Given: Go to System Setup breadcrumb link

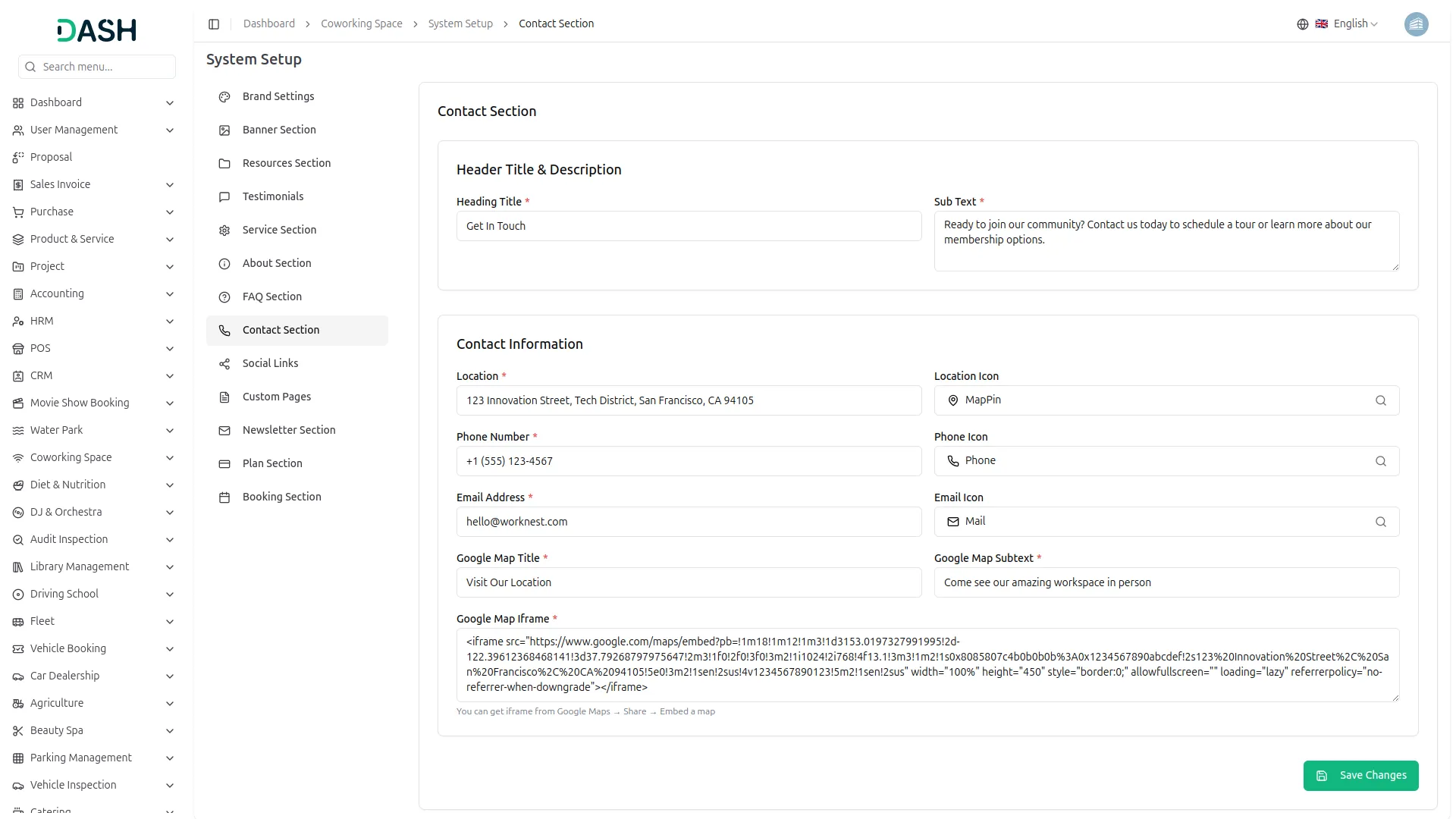Looking at the screenshot, I should (x=460, y=24).
